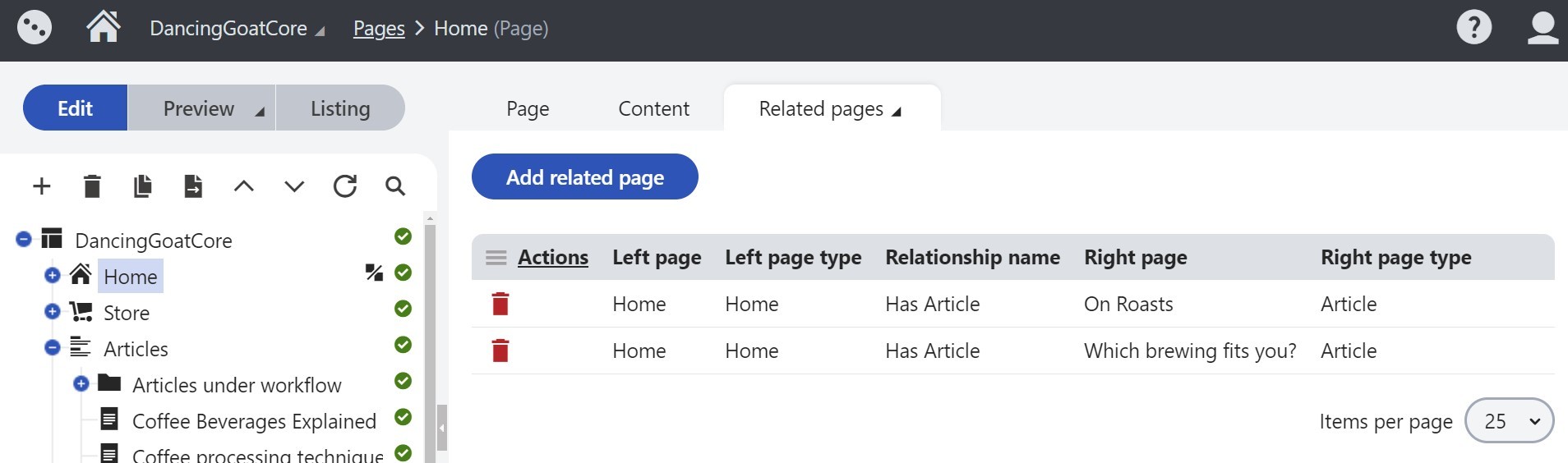
Task: Follow the Pages breadcrumb link
Action: coord(379,29)
